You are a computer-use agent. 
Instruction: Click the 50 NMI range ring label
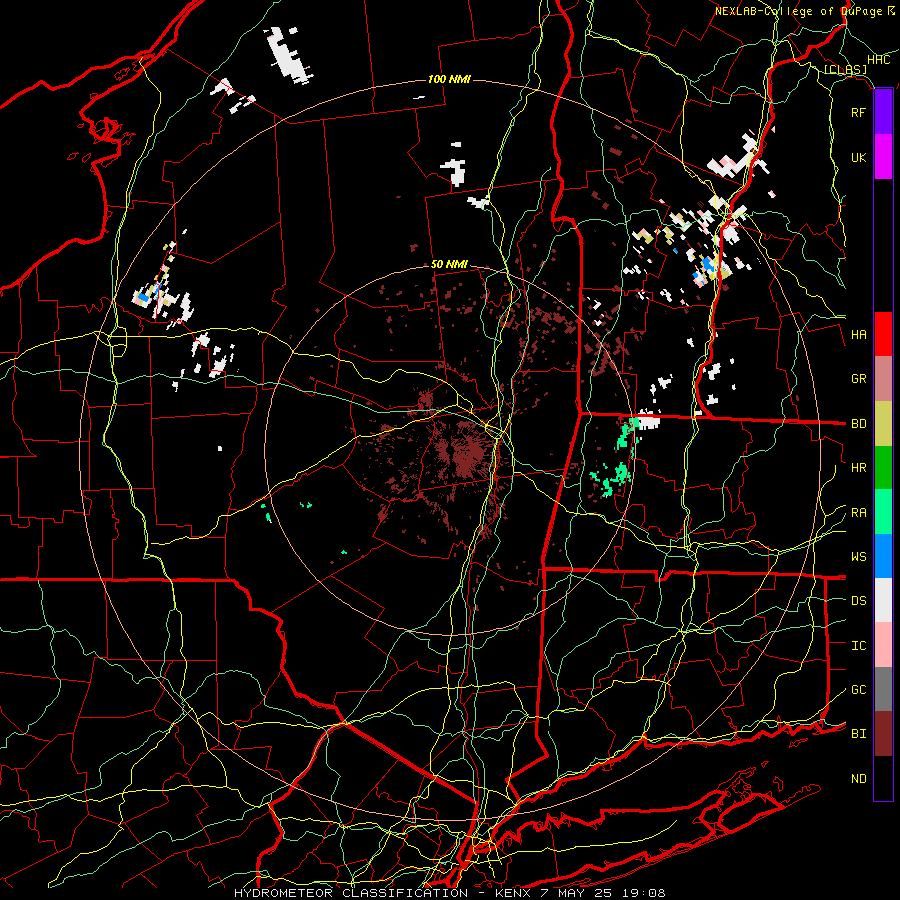pyautogui.click(x=449, y=264)
